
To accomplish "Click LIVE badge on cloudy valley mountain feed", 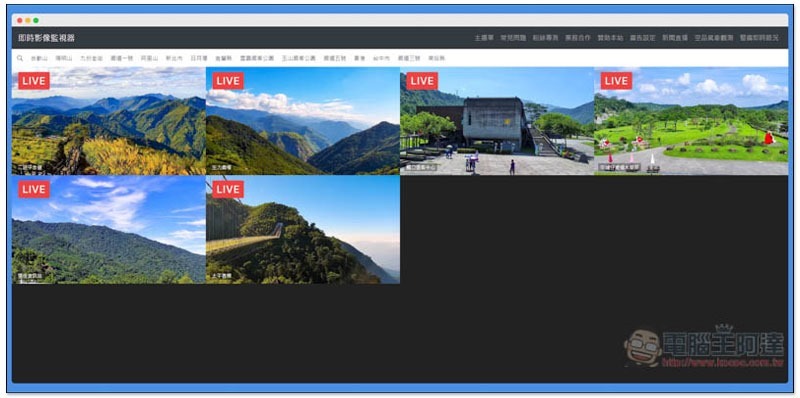I will click(x=228, y=81).
